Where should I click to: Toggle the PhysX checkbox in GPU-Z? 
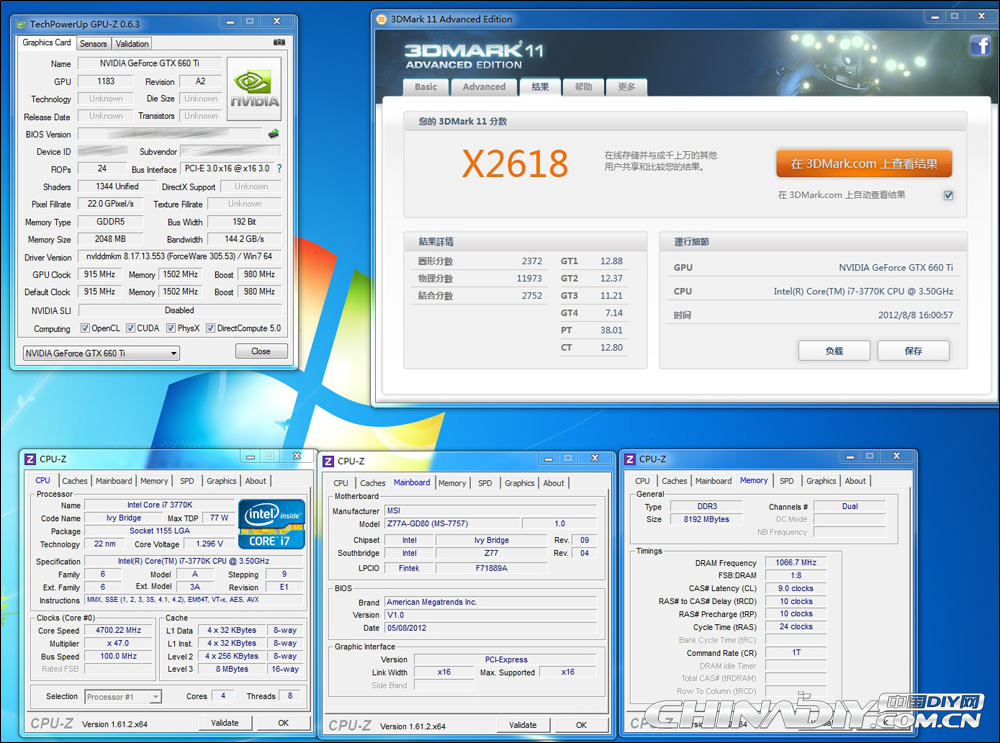click(171, 328)
